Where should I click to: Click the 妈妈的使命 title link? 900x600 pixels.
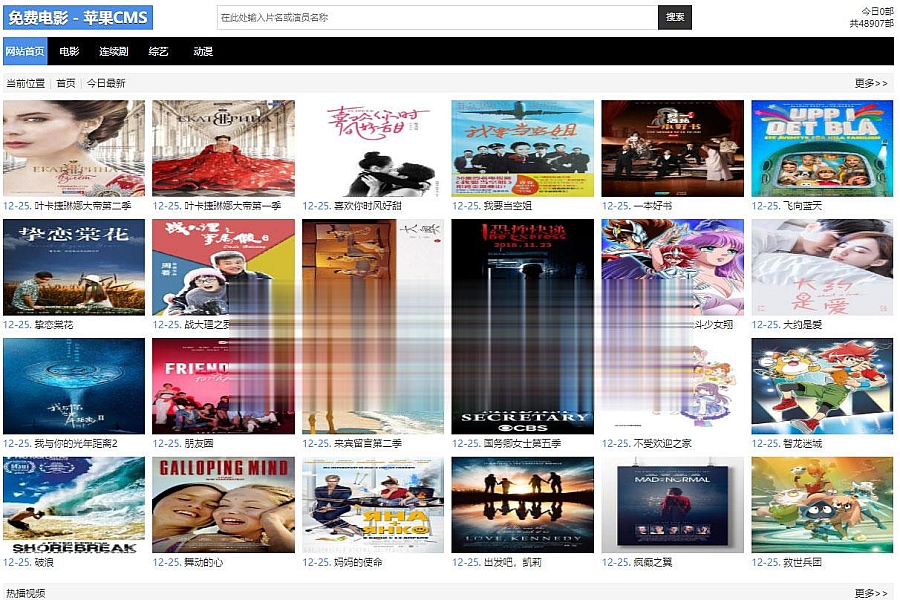[x=358, y=562]
